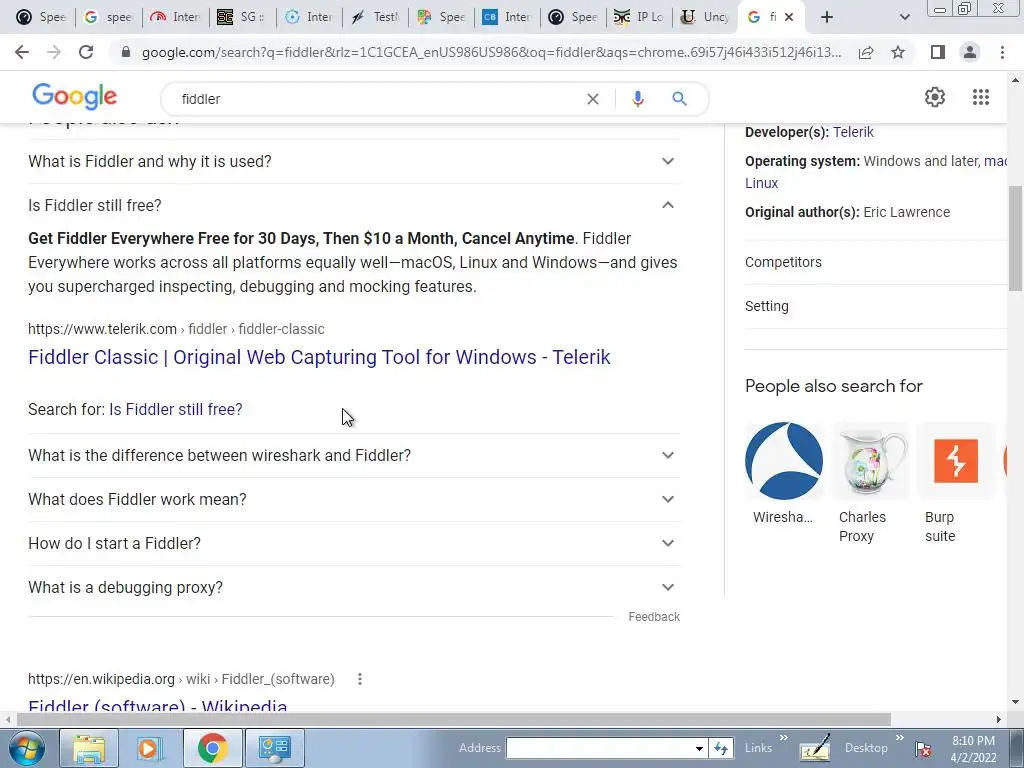Focus the Google search box

click(379, 99)
